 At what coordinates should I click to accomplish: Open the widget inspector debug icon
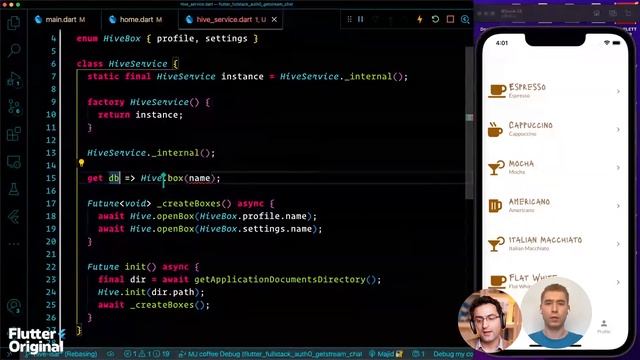point(465,19)
